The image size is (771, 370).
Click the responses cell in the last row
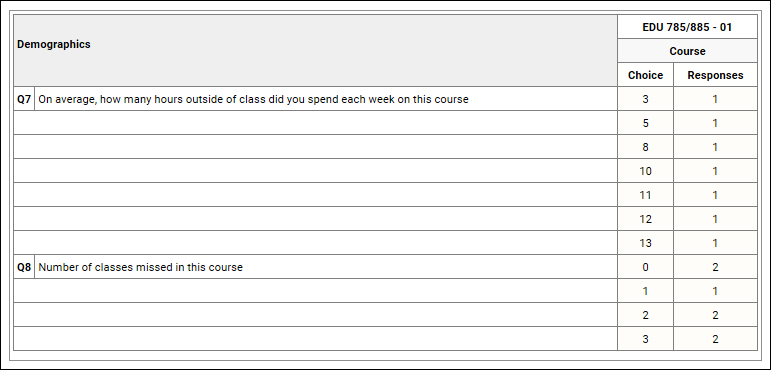coord(715,339)
